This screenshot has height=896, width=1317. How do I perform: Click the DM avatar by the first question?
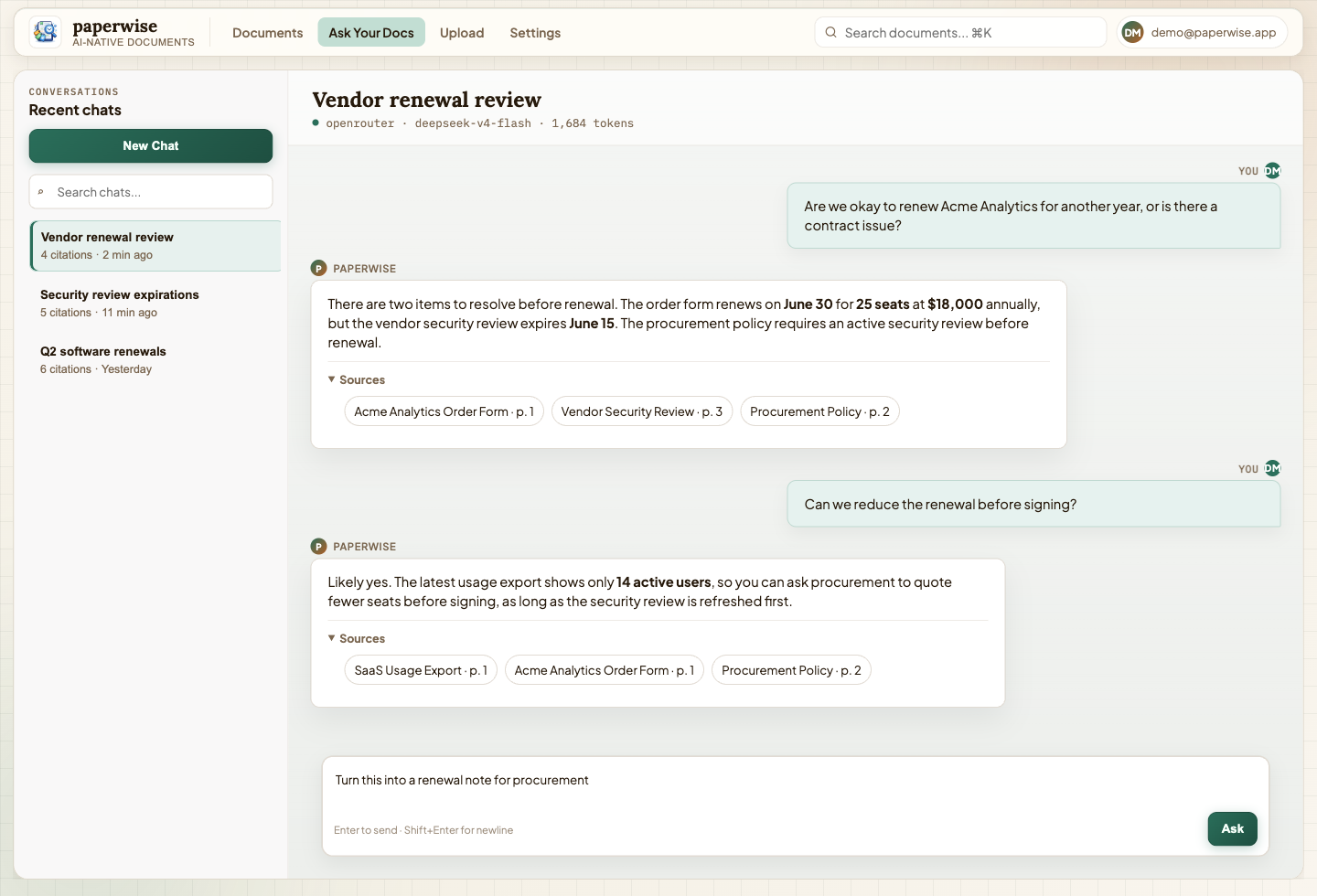pyautogui.click(x=1272, y=171)
